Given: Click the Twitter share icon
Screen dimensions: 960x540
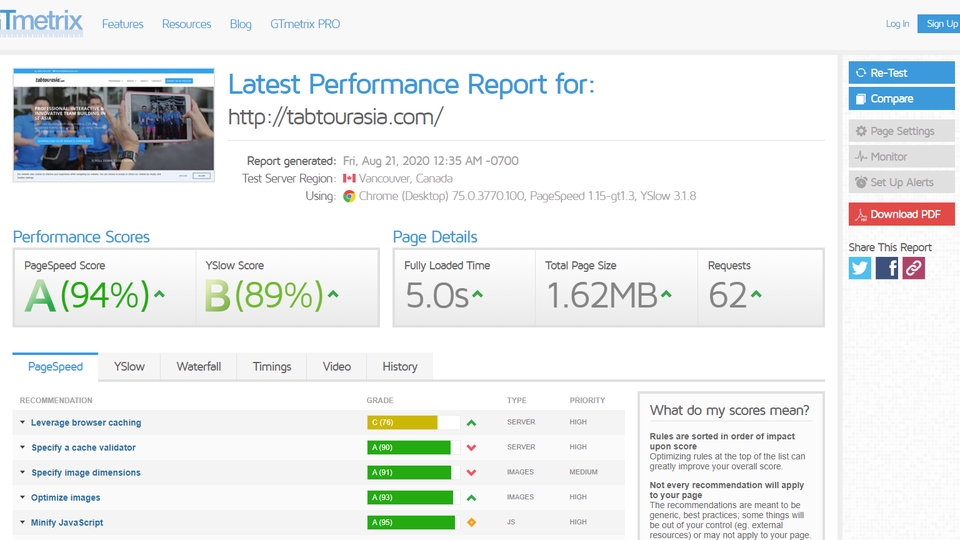Looking at the screenshot, I should [860, 268].
